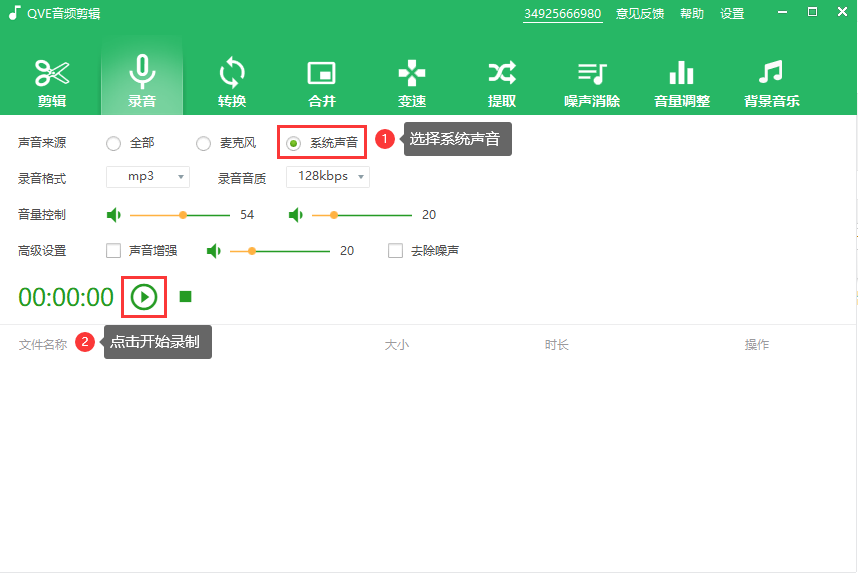Select the 麦克风 microphone radio button
The image size is (858, 573).
pyautogui.click(x=203, y=143)
